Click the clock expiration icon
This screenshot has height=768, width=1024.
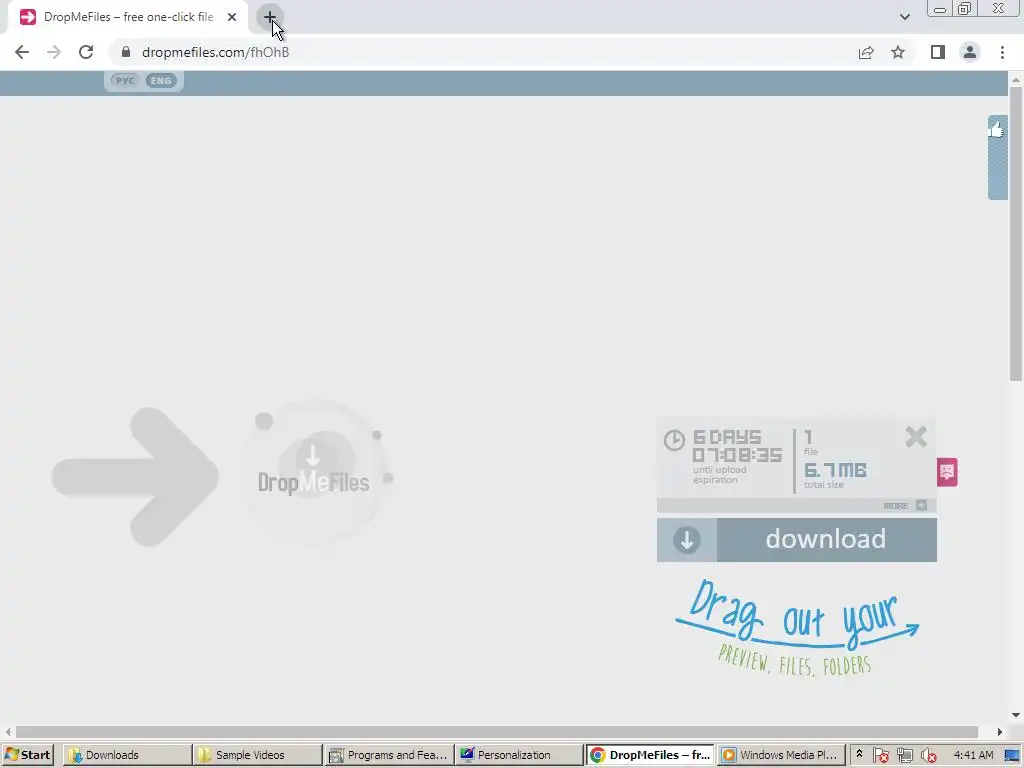(x=674, y=440)
